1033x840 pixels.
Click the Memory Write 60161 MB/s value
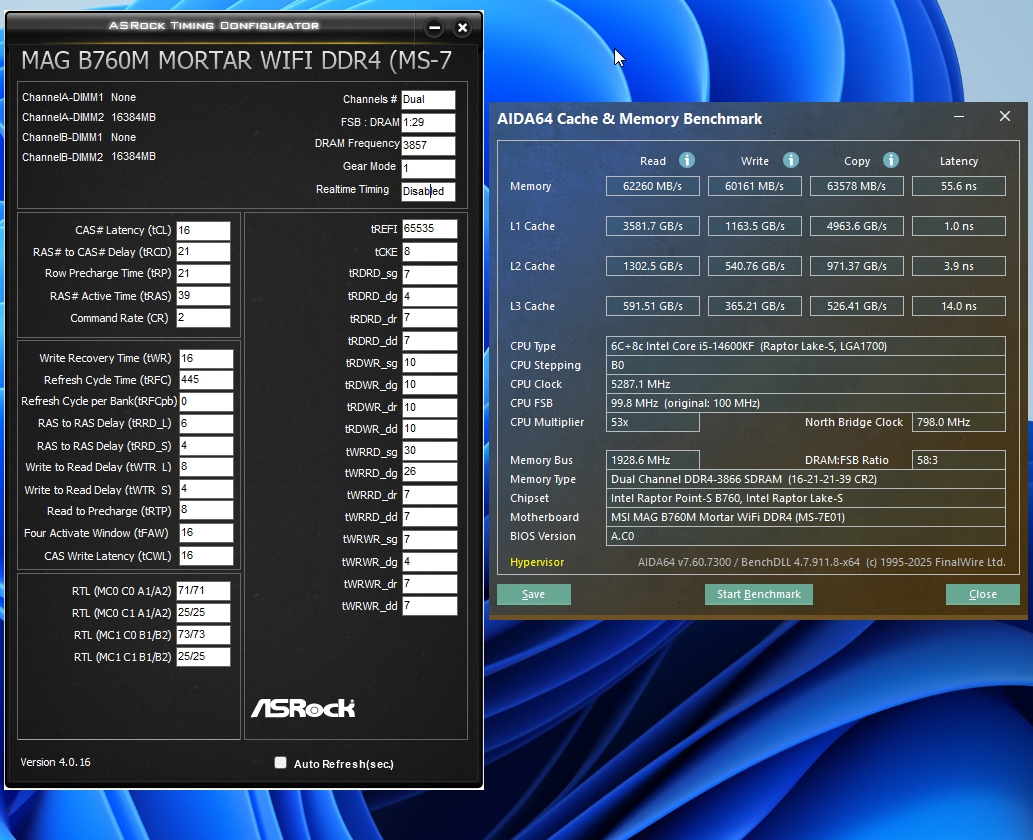(754, 186)
